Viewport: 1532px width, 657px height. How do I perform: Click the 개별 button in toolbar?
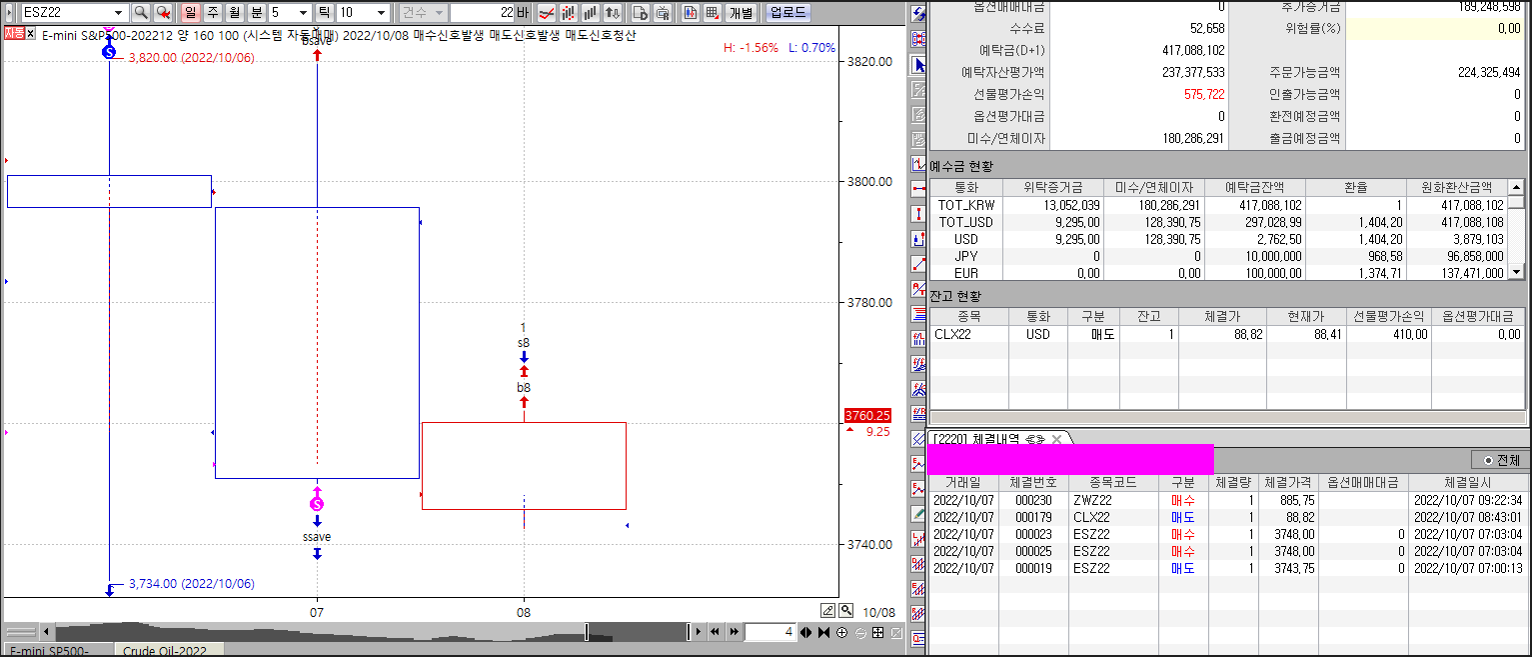(x=741, y=13)
